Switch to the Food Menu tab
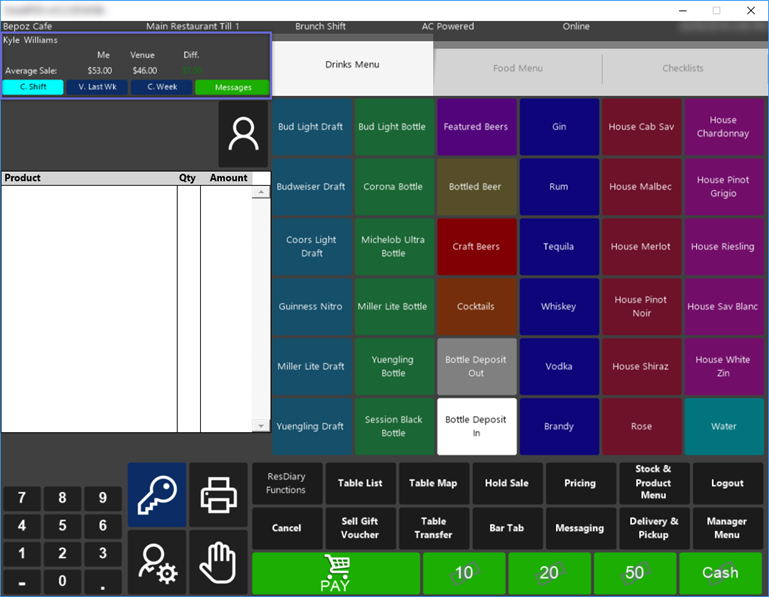Image resolution: width=769 pixels, height=597 pixels. click(518, 69)
